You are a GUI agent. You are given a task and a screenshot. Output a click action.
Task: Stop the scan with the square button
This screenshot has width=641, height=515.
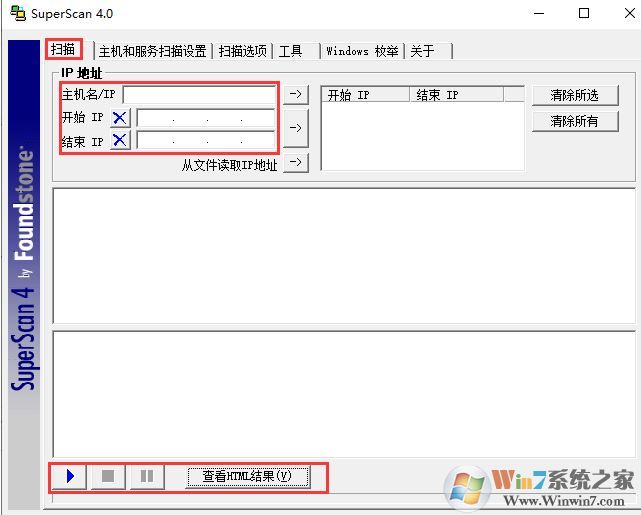pyautogui.click(x=108, y=476)
